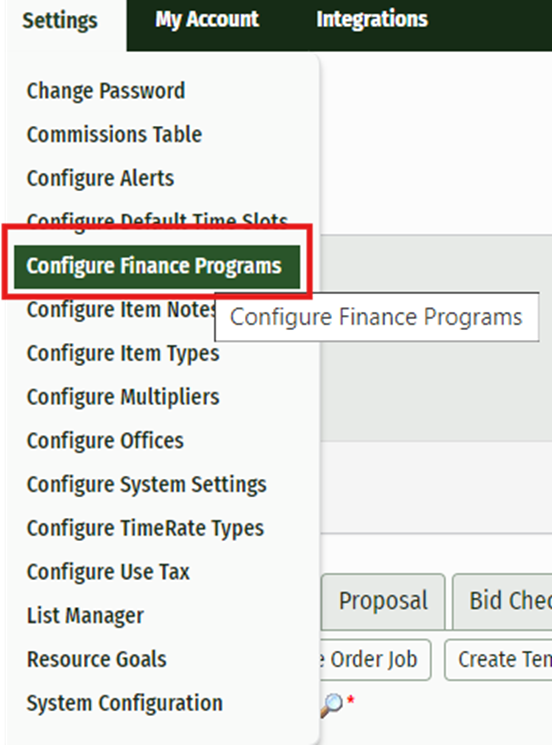Select Configure Default Time Slots
This screenshot has width=552, height=745.
157,220
